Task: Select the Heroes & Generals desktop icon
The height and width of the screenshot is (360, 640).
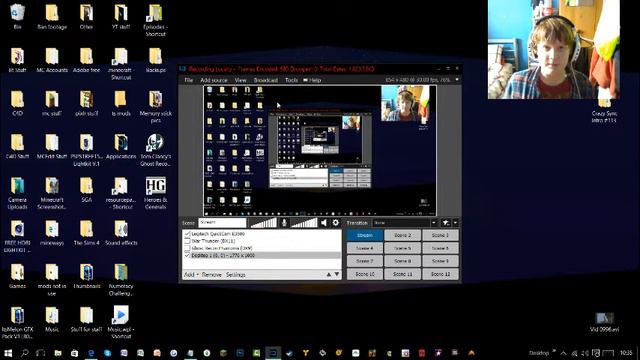Action: click(x=156, y=193)
